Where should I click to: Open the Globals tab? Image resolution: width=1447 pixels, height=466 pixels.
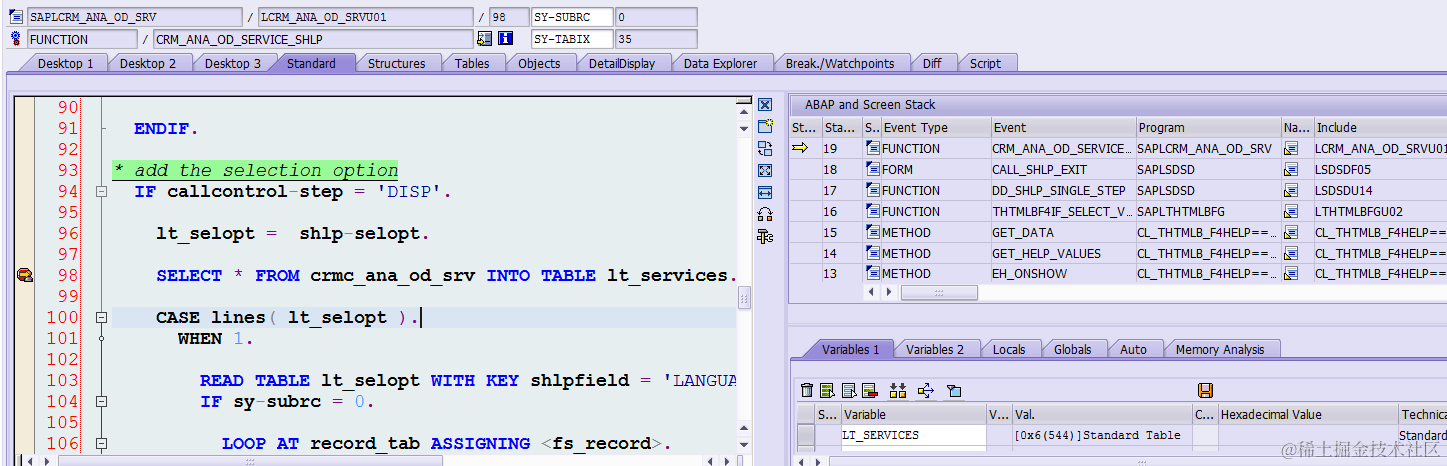point(1072,349)
